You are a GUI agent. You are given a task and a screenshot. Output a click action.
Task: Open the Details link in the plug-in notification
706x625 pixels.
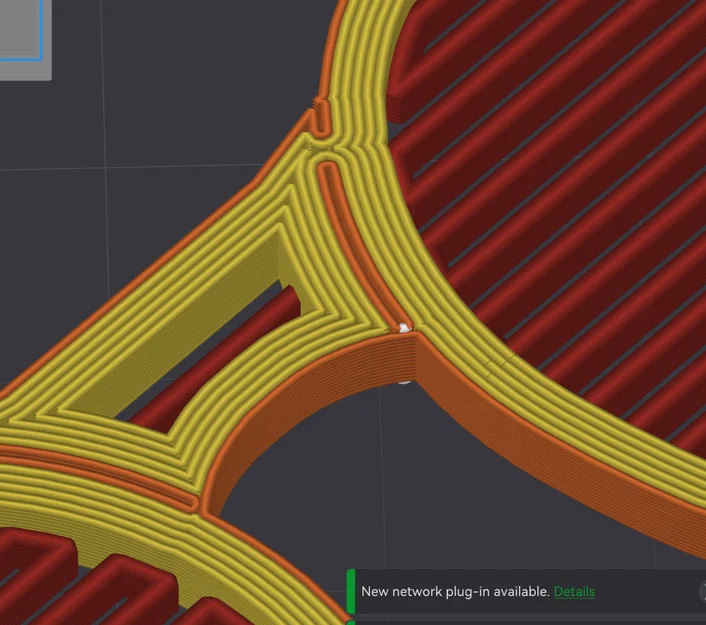pos(574,591)
